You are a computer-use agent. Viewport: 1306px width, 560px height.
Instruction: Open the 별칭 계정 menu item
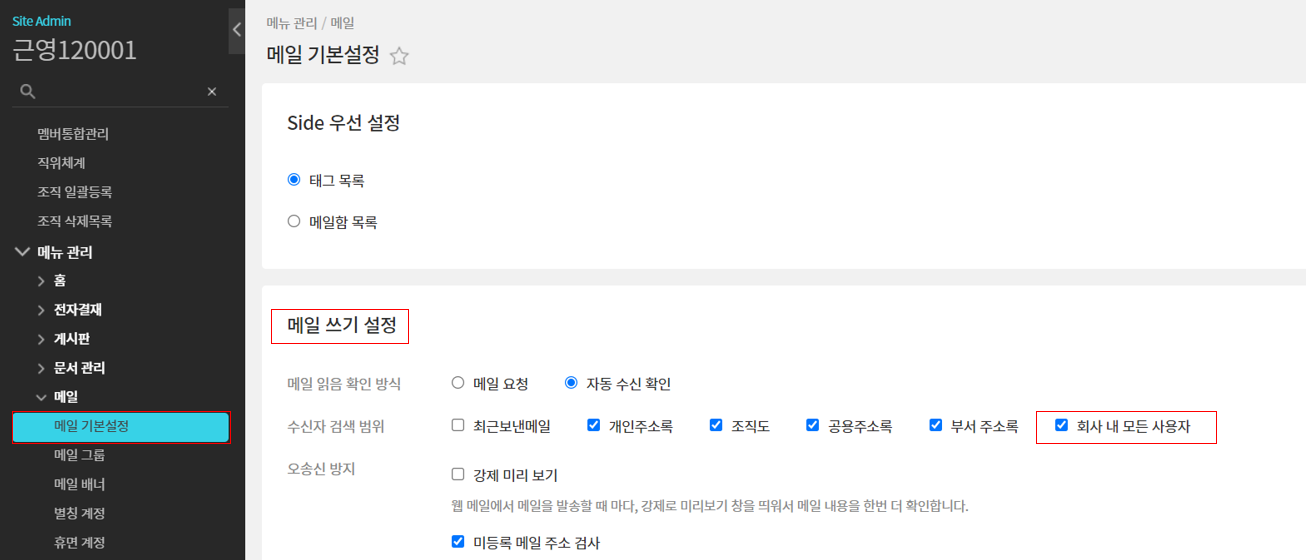click(x=79, y=513)
